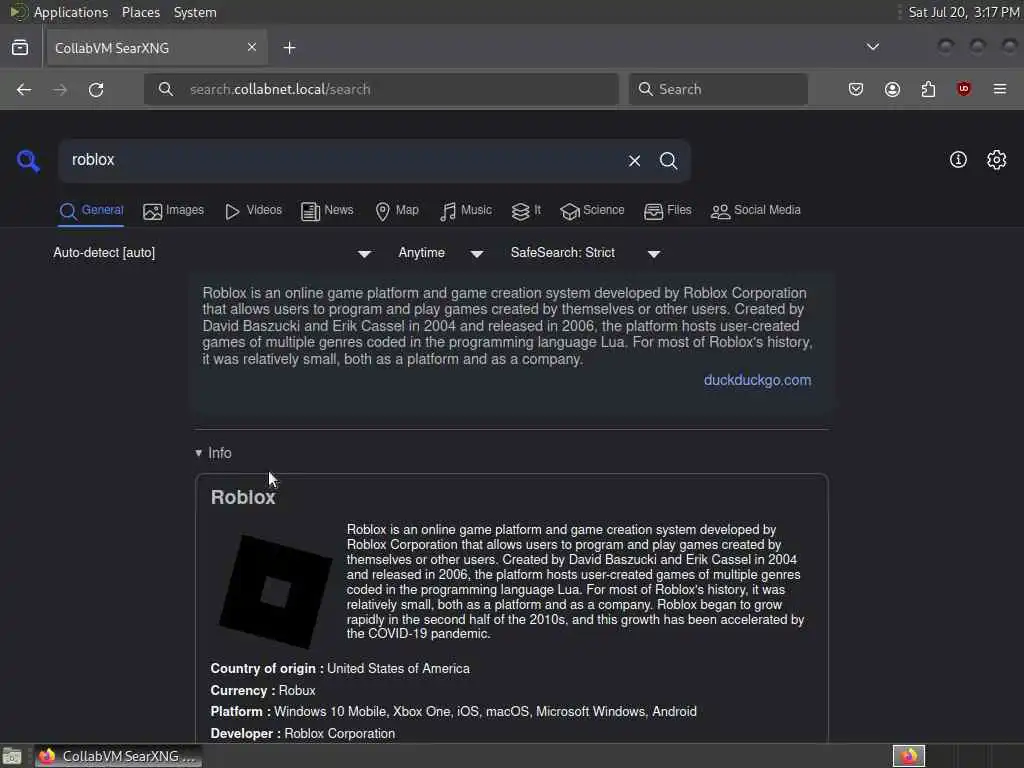
Task: Switch to the Social Media tab
Action: 756,211
